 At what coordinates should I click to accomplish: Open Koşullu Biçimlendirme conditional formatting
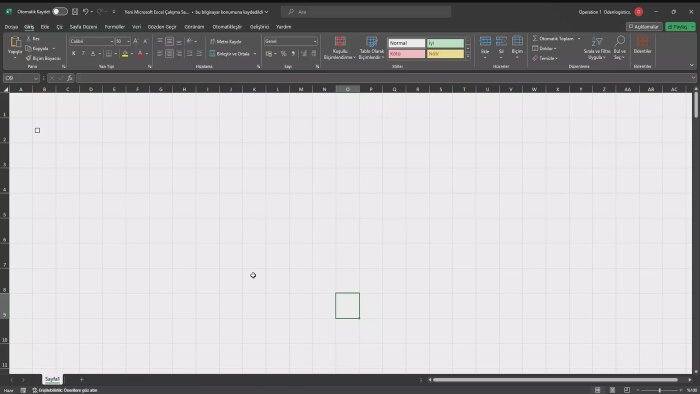coord(340,48)
